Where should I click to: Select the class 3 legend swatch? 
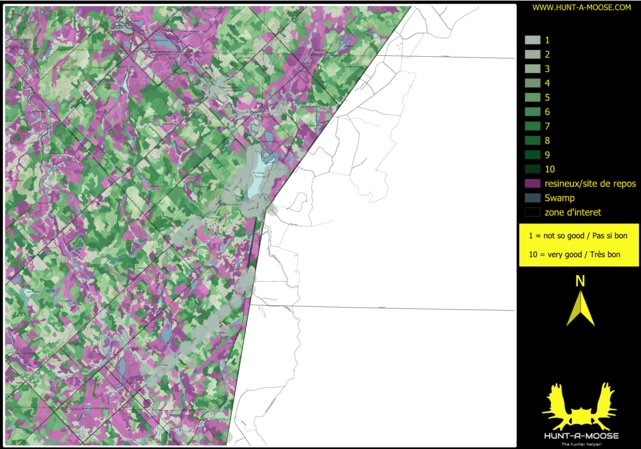point(533,69)
